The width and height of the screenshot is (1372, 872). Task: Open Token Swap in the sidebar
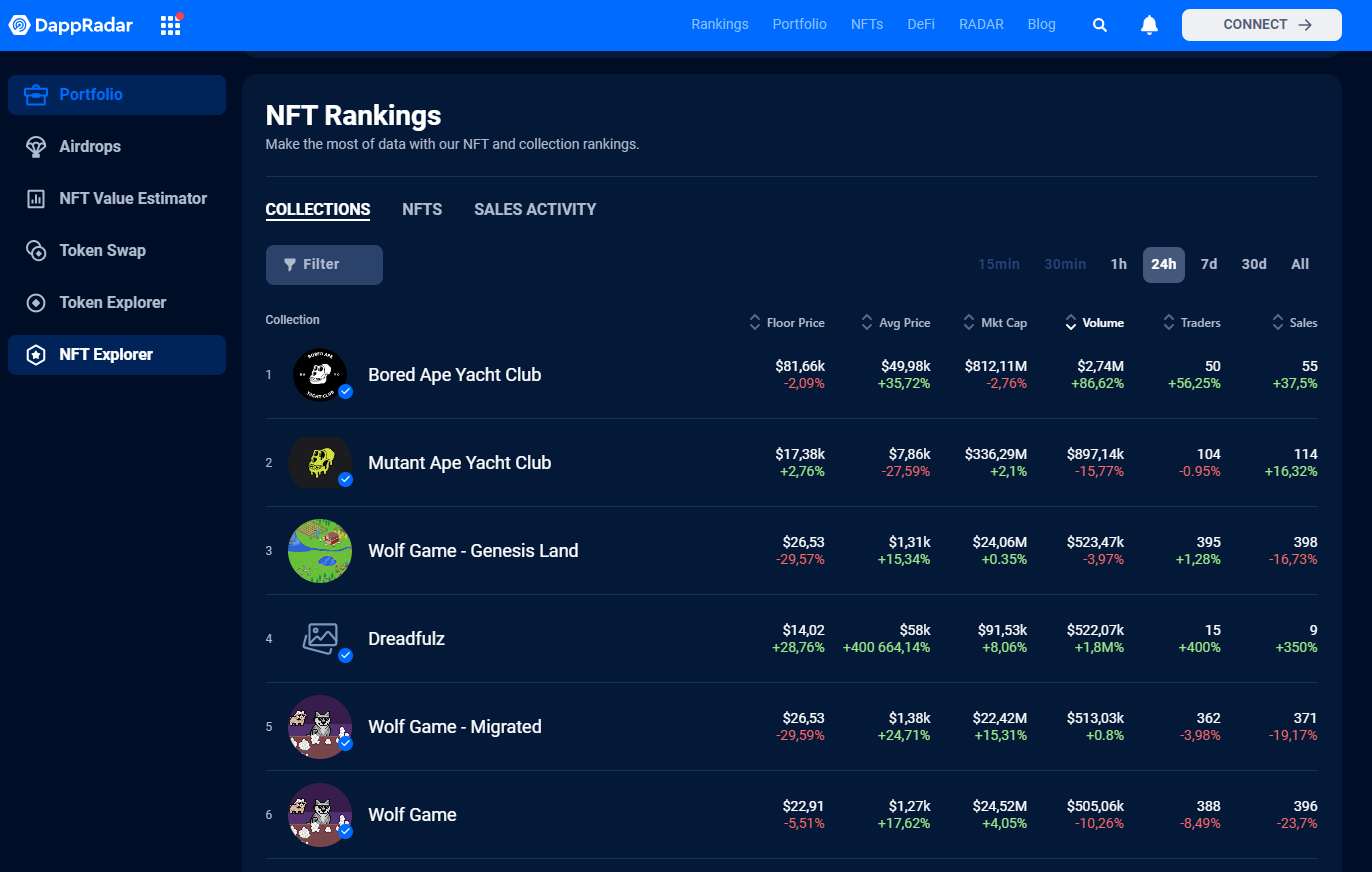pyautogui.click(x=117, y=251)
